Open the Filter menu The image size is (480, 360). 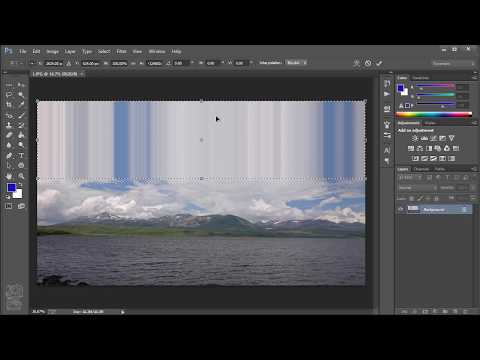[x=121, y=51]
